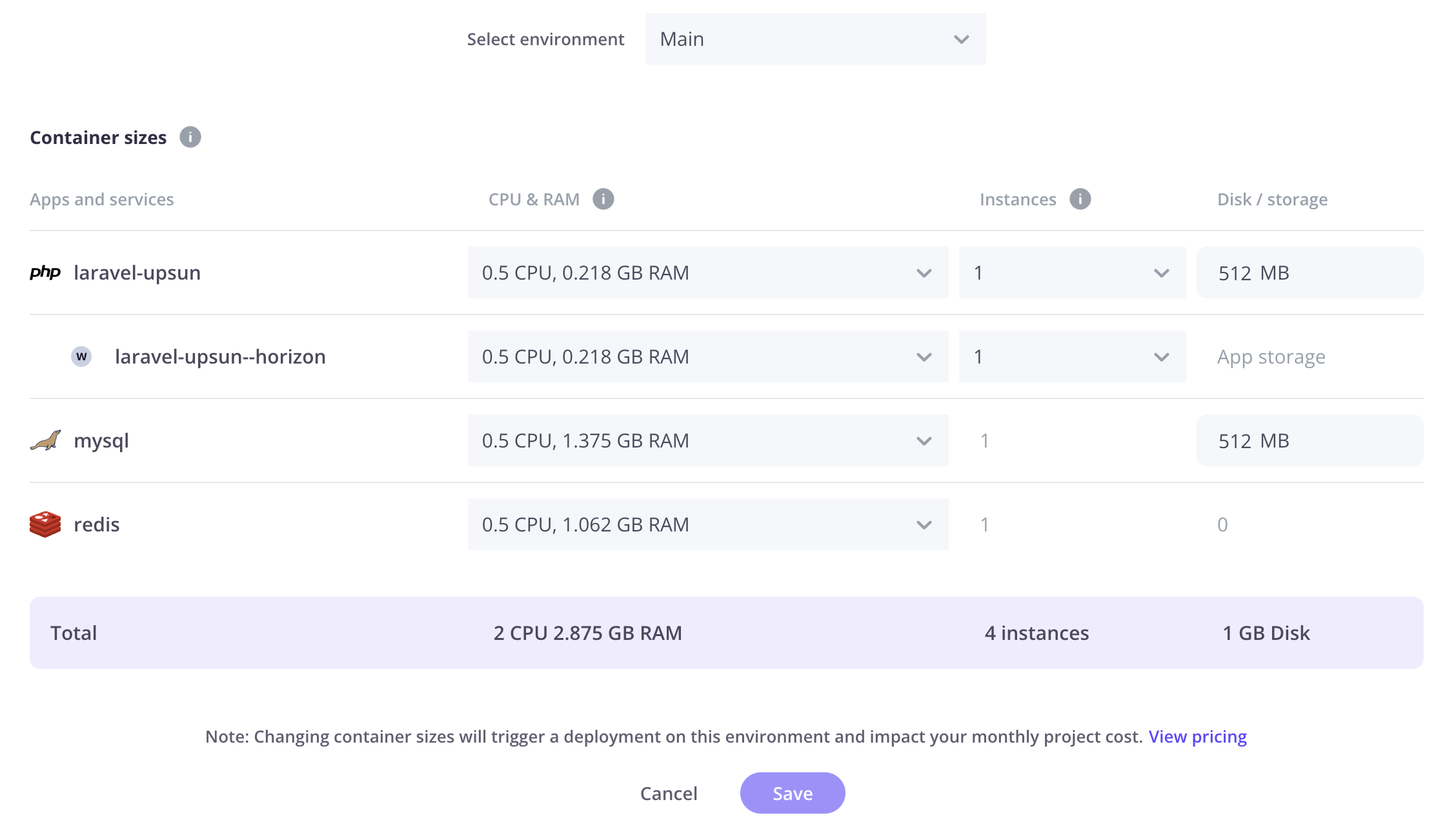Screen dimensions: 1456x833
Task: Click Cancel to discard changes
Action: click(669, 793)
